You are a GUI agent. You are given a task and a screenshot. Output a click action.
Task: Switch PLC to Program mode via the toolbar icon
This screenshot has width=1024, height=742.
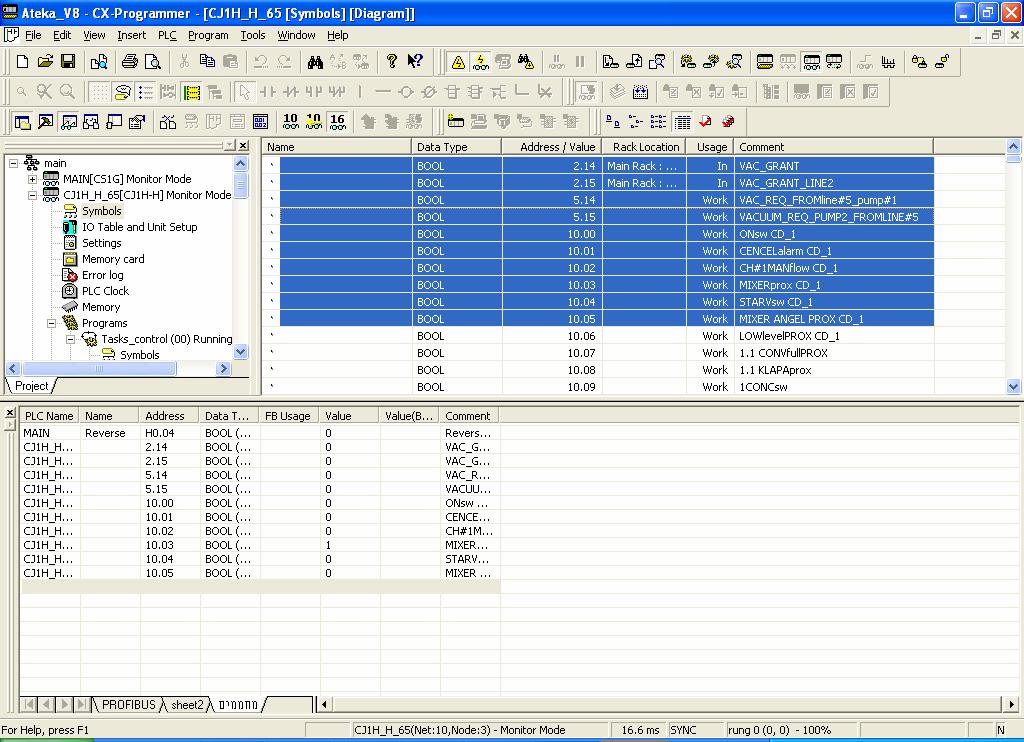tap(765, 62)
